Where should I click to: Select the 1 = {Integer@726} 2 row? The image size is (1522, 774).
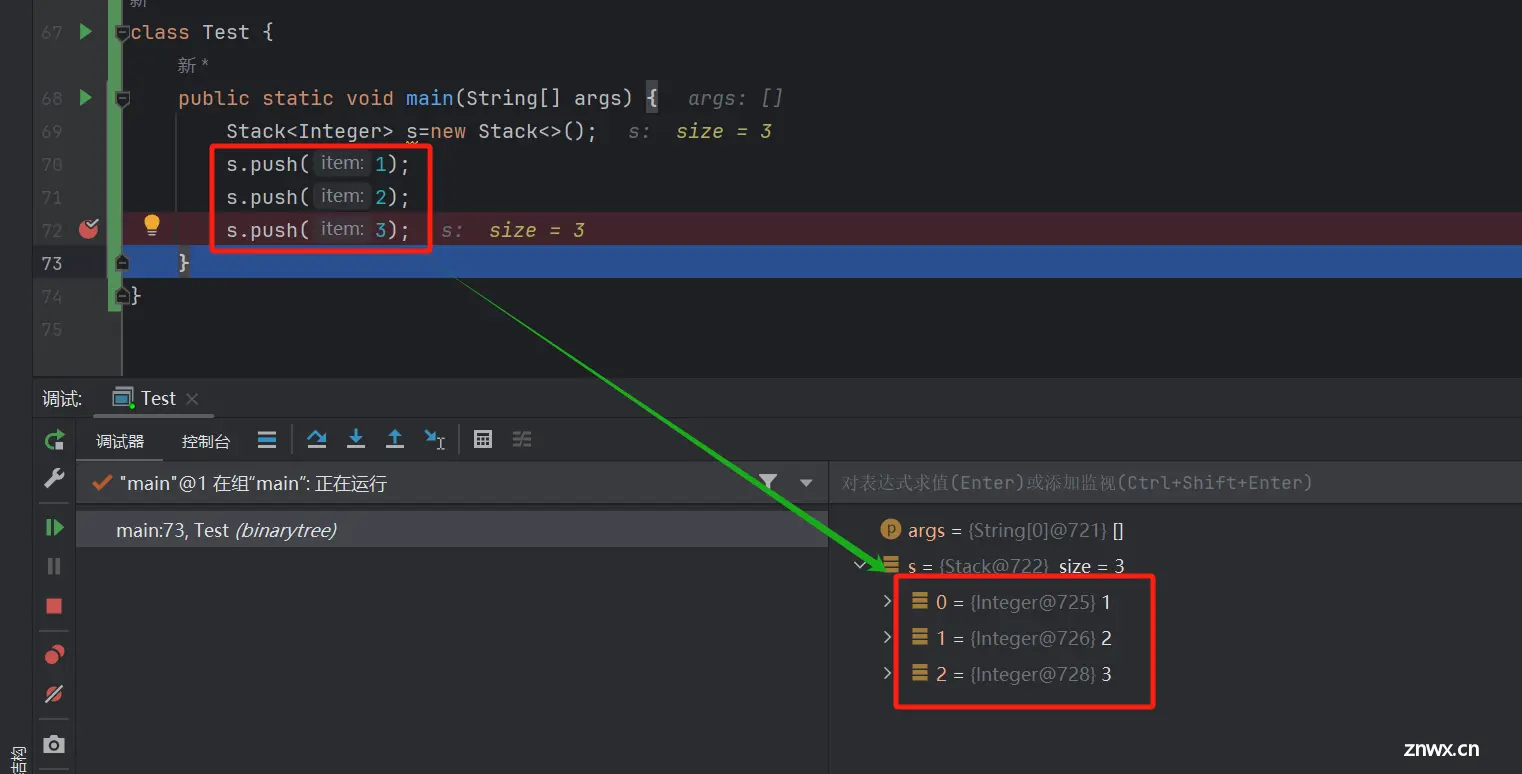tap(1011, 638)
